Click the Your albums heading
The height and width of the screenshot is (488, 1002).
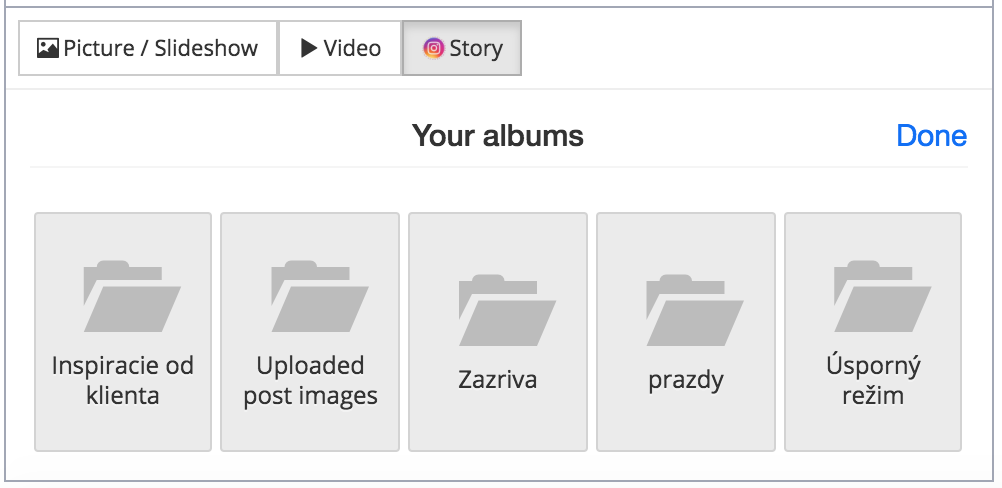coord(497,135)
